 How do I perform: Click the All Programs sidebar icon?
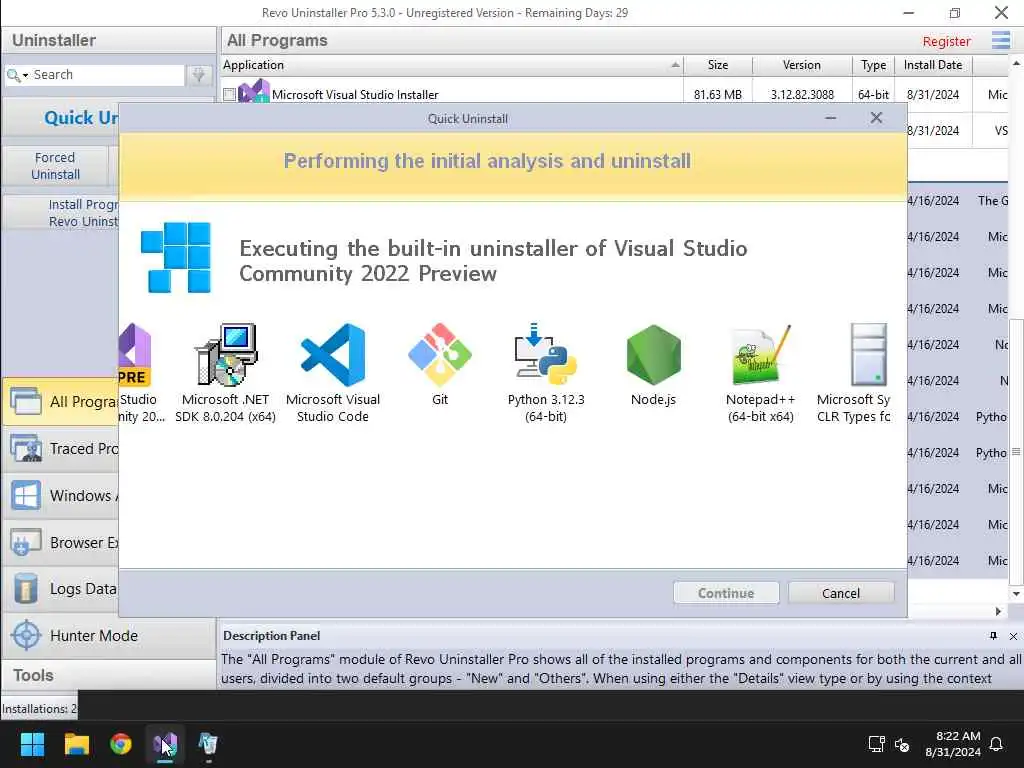pyautogui.click(x=26, y=401)
